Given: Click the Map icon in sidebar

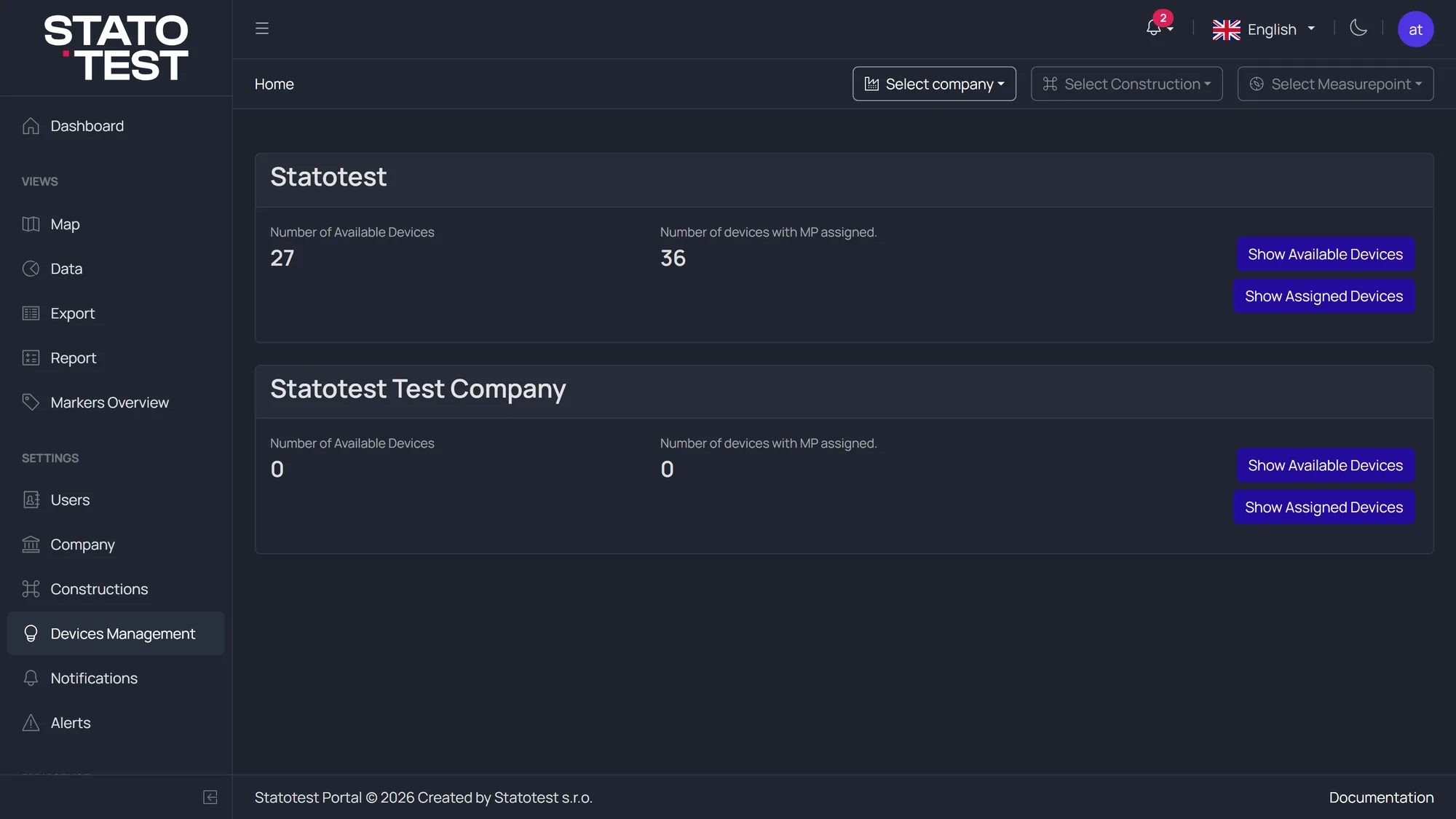Looking at the screenshot, I should point(31,224).
